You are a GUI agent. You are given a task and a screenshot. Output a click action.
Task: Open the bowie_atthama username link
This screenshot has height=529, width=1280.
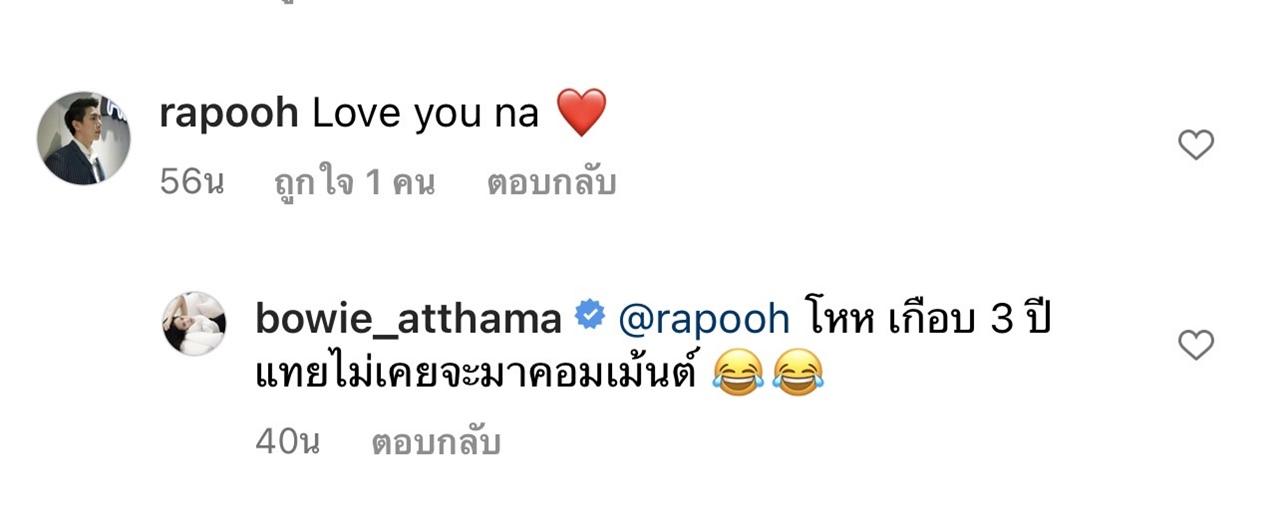pyautogui.click(x=408, y=319)
